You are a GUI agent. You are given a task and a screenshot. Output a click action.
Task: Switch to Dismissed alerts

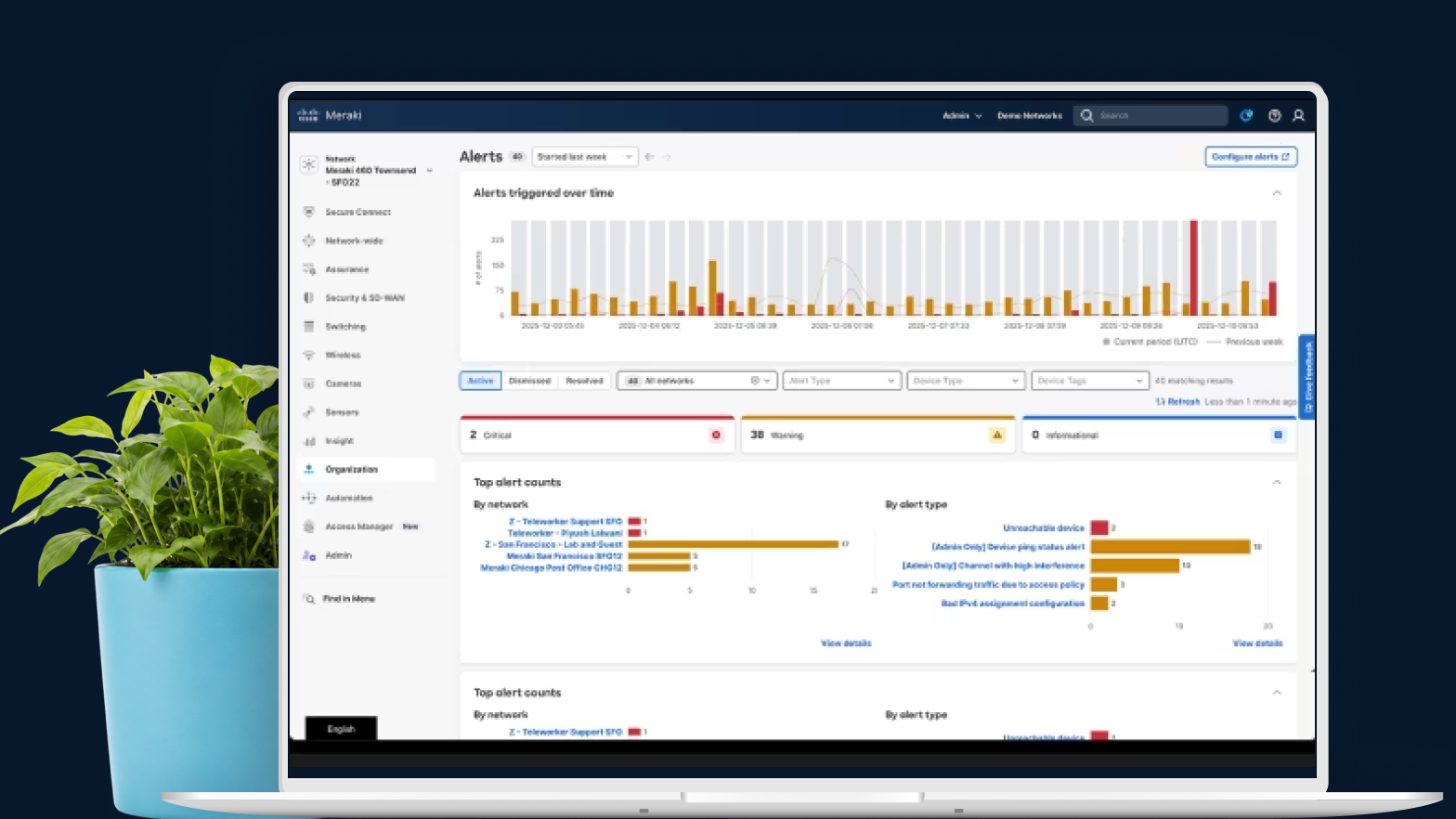click(529, 381)
